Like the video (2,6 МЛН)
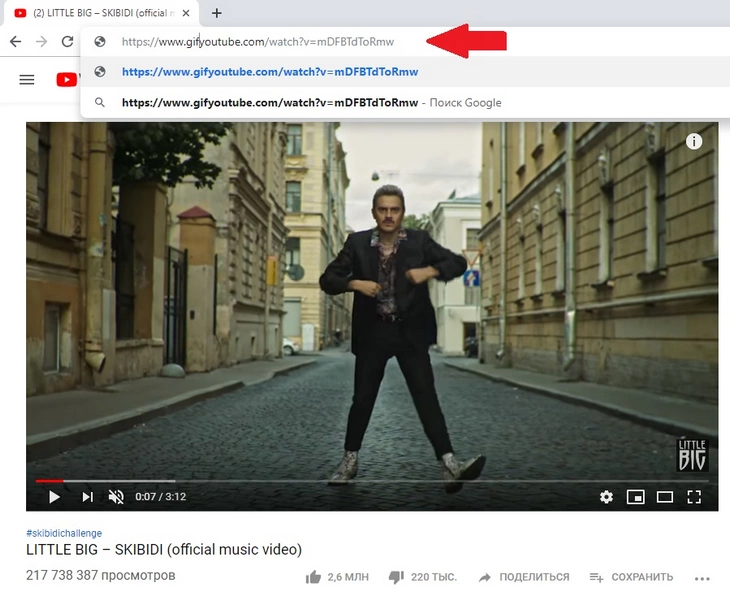Image resolution: width=730 pixels, height=592 pixels. [x=337, y=577]
